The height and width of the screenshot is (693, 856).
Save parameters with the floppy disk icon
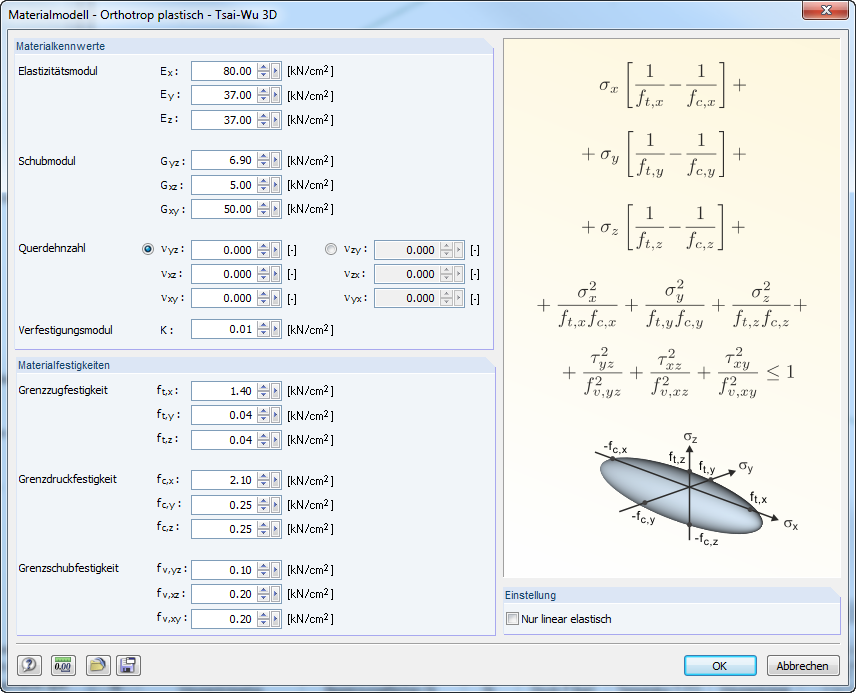(x=128, y=665)
